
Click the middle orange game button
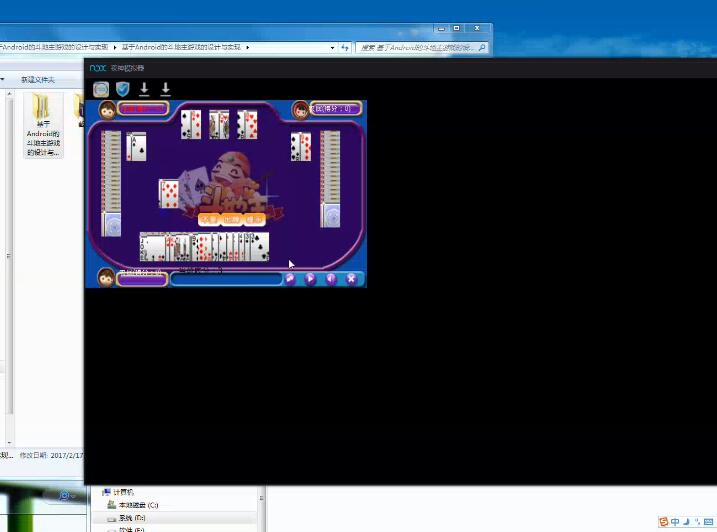point(232,220)
